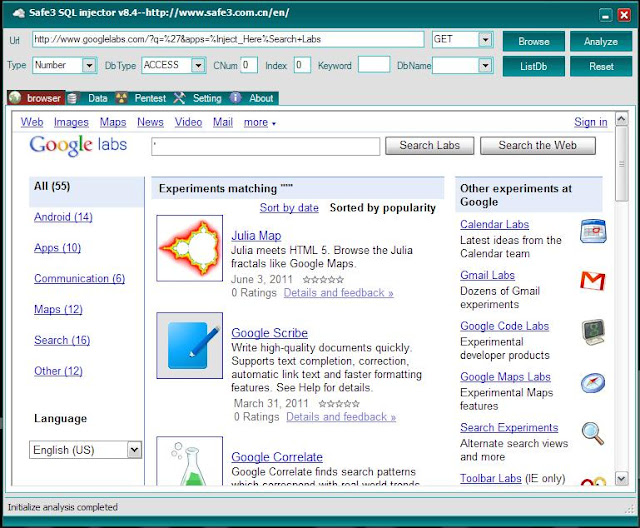Image resolution: width=640 pixels, height=528 pixels.
Task: Filter by Maps (12) category
Action: (x=58, y=309)
